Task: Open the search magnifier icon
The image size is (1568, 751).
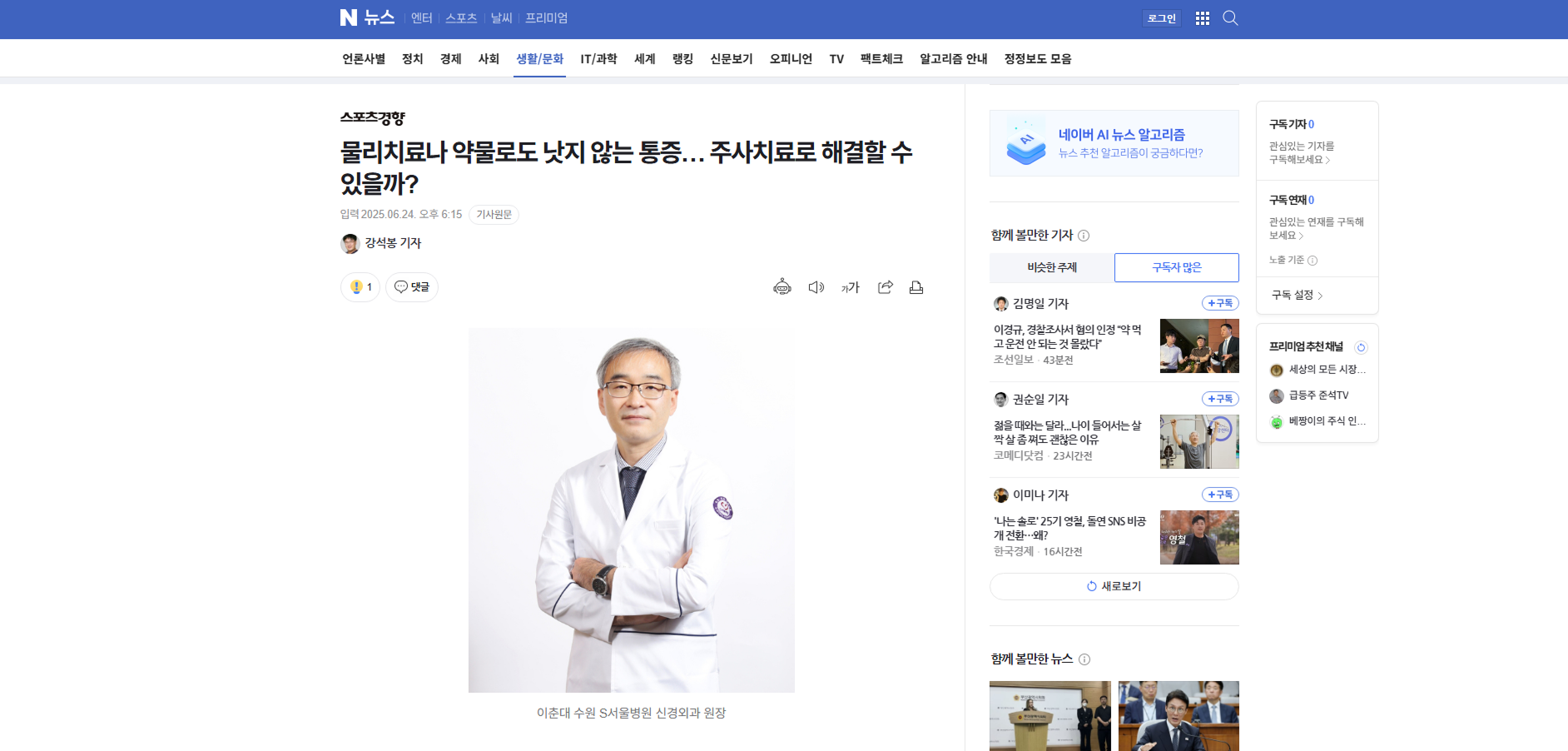Action: pos(1230,18)
